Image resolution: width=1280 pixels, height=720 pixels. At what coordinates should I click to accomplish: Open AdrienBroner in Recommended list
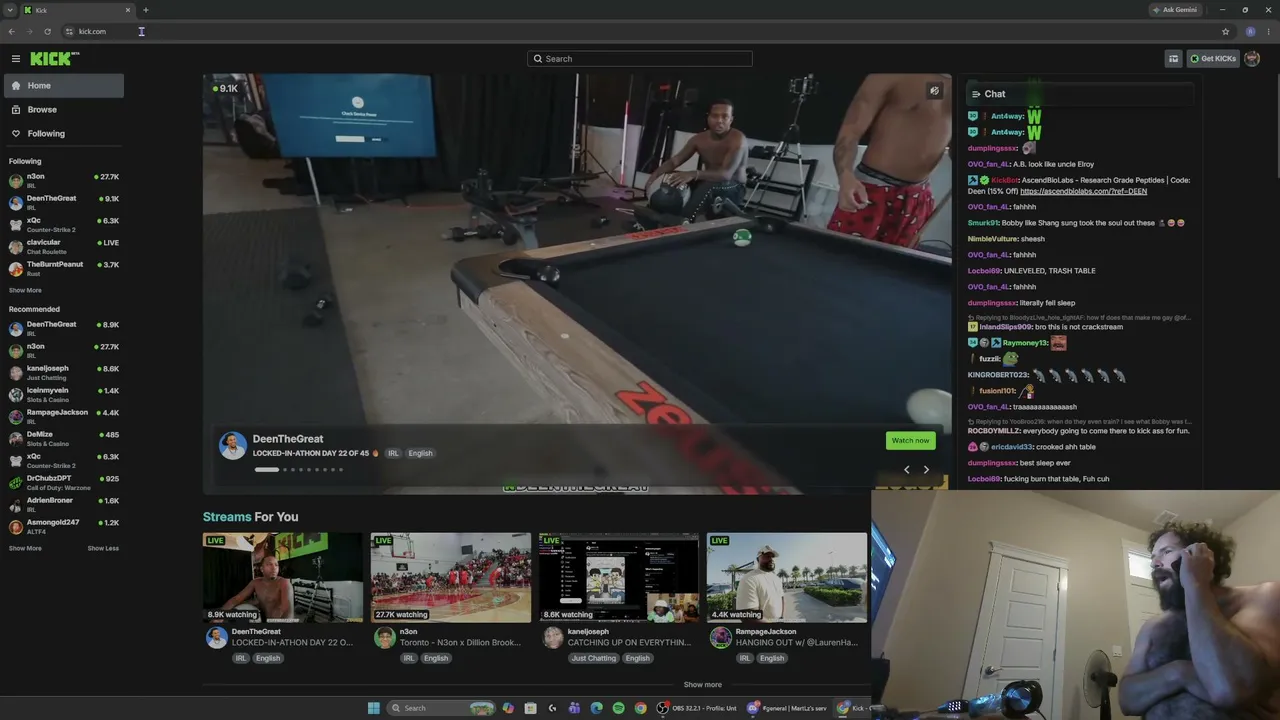pyautogui.click(x=64, y=504)
